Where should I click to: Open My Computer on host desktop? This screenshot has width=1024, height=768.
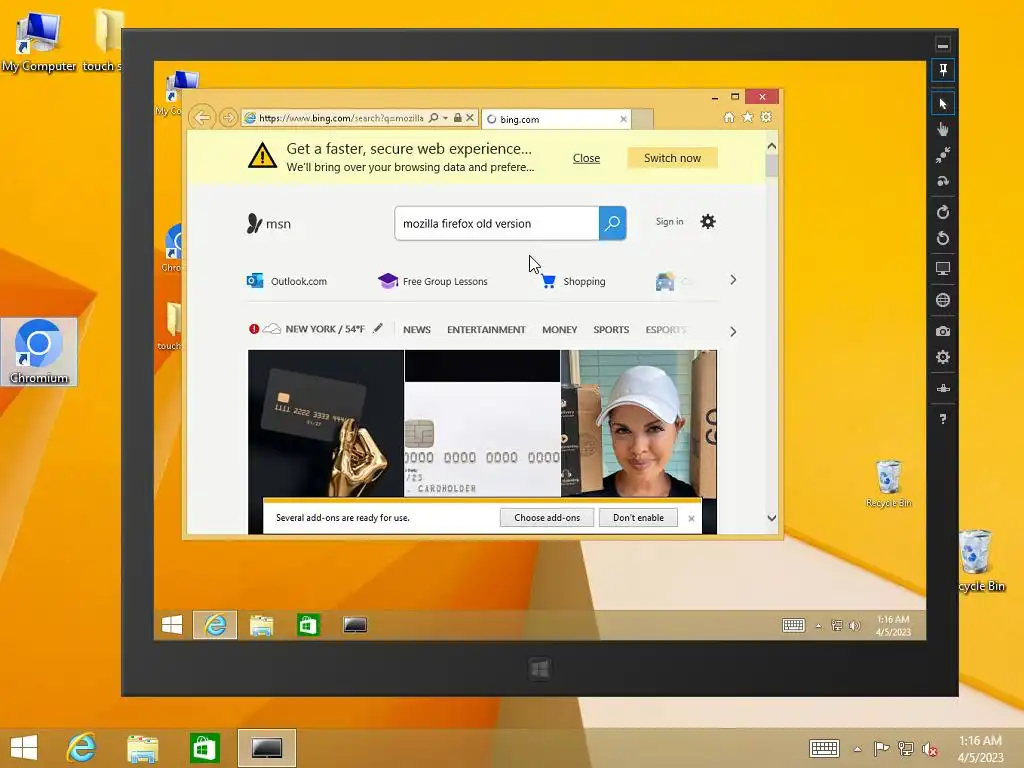click(x=39, y=40)
